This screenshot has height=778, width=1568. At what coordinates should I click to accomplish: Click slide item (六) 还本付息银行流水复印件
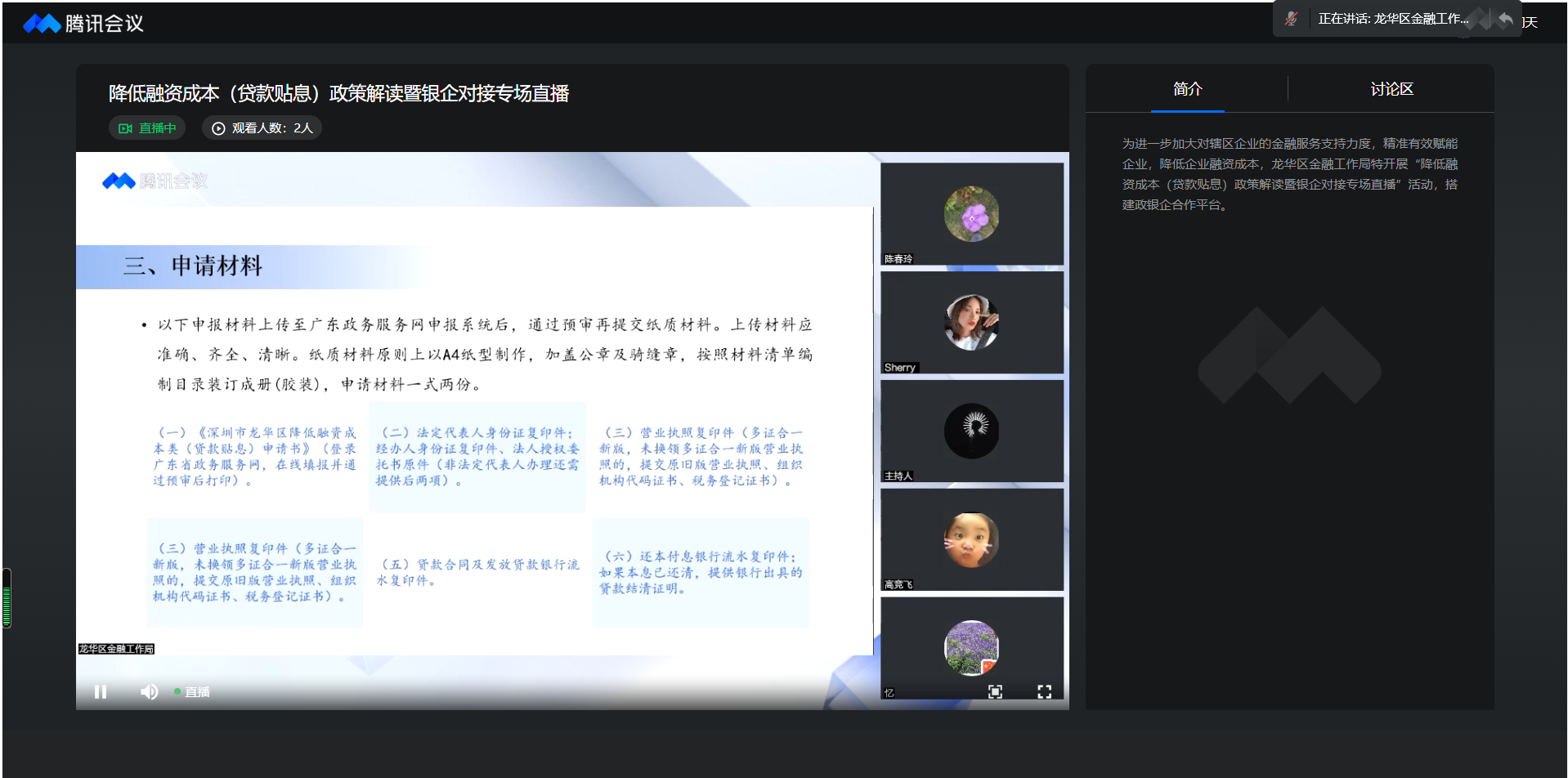[x=701, y=572]
